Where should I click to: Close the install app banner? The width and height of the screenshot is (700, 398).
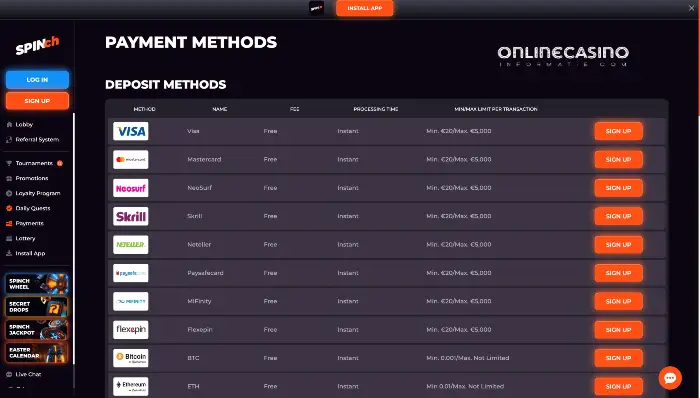692,8
